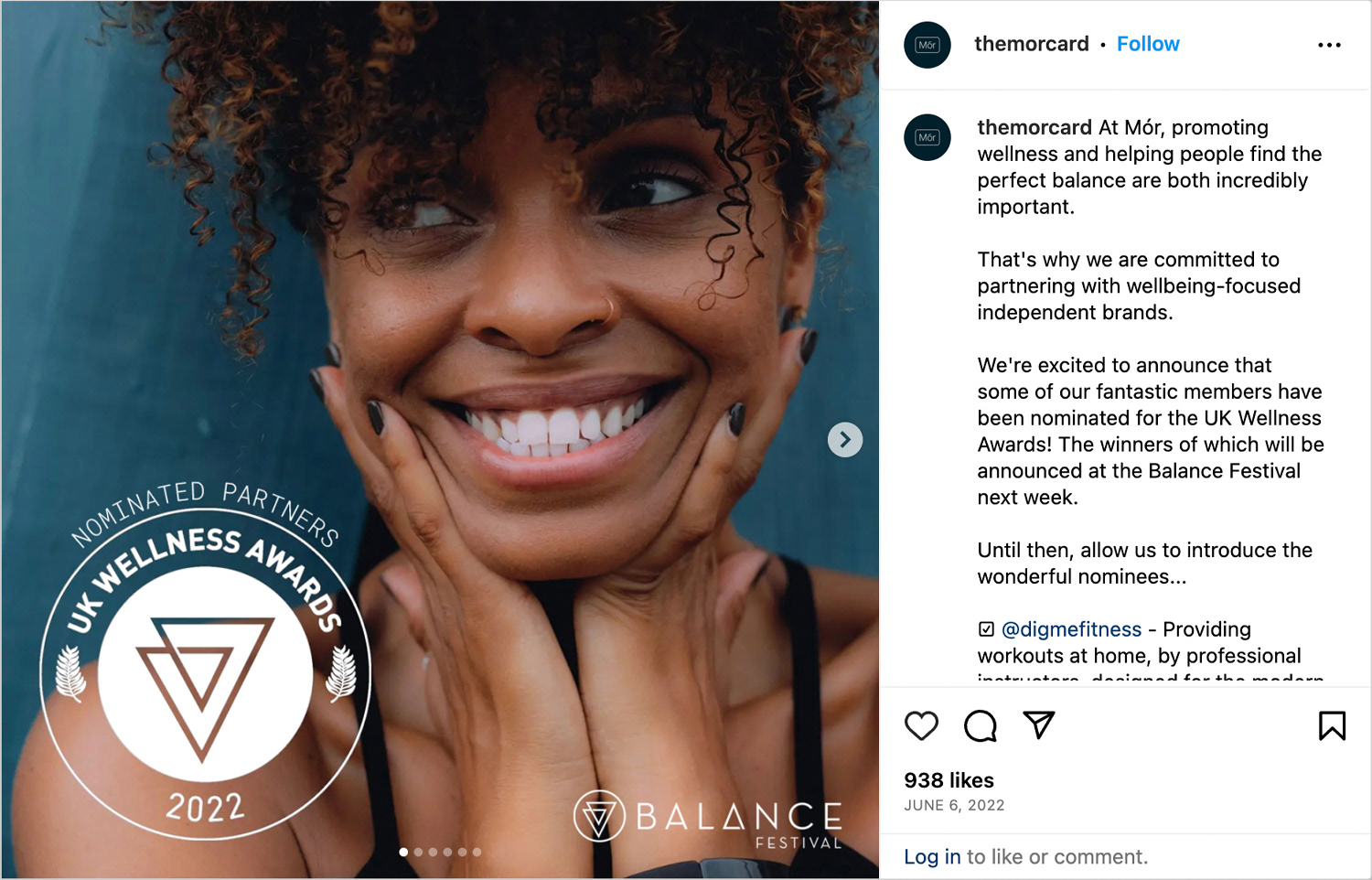The width and height of the screenshot is (1372, 880).
Task: View the 938 likes list
Action: click(x=949, y=780)
